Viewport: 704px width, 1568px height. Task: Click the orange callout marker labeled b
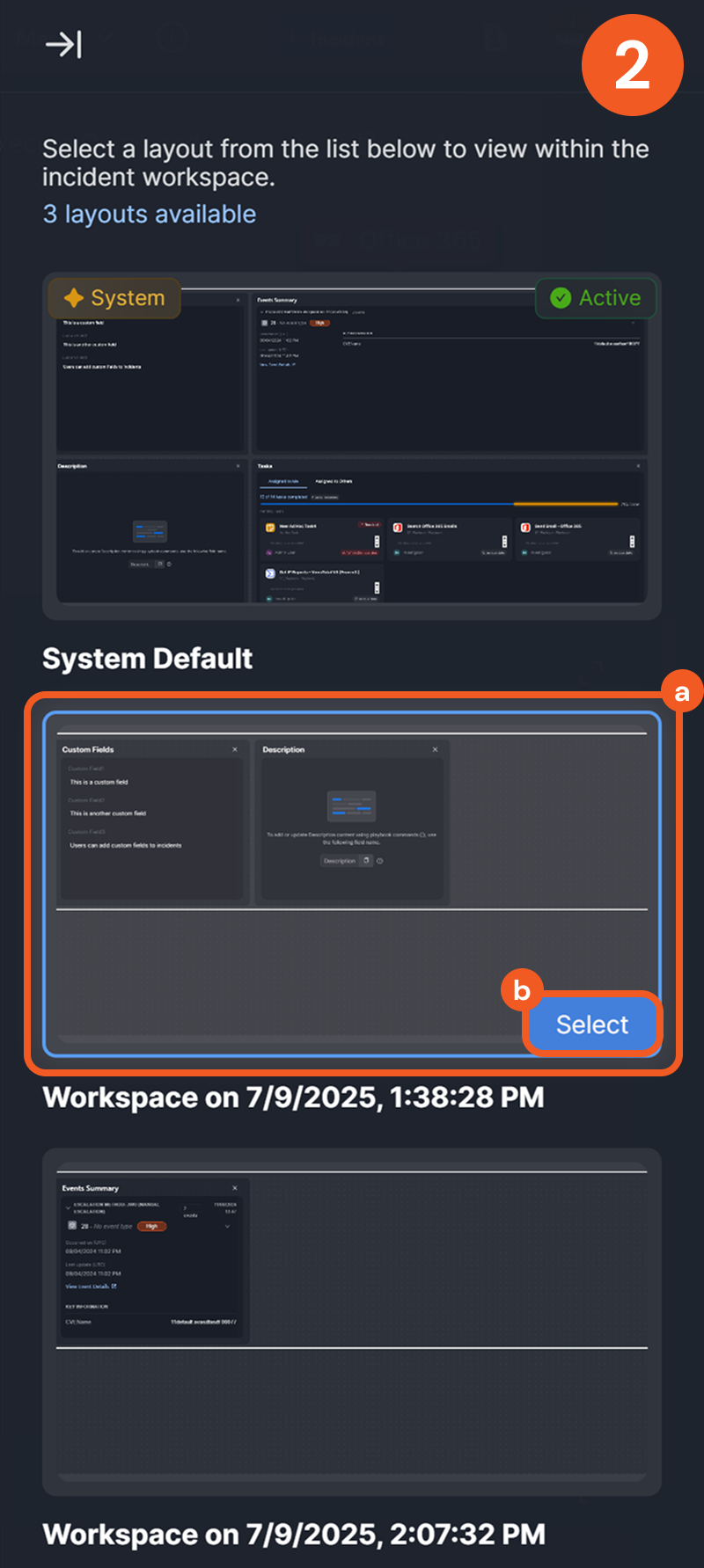[522, 990]
